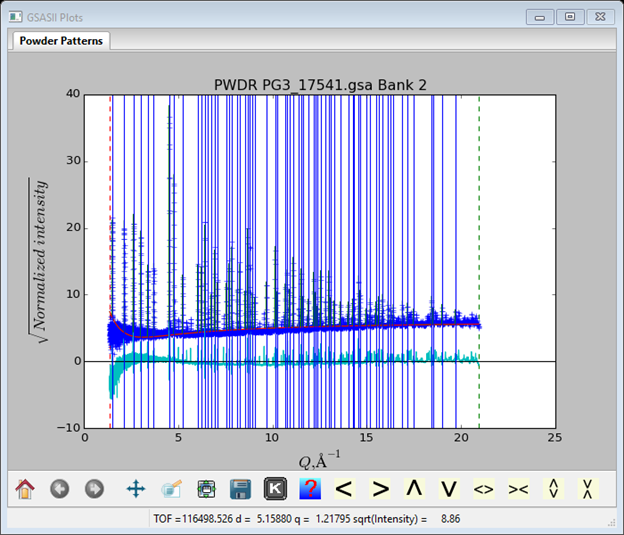Compress plot horizontally with >< button
The image size is (624, 535).
(518, 489)
